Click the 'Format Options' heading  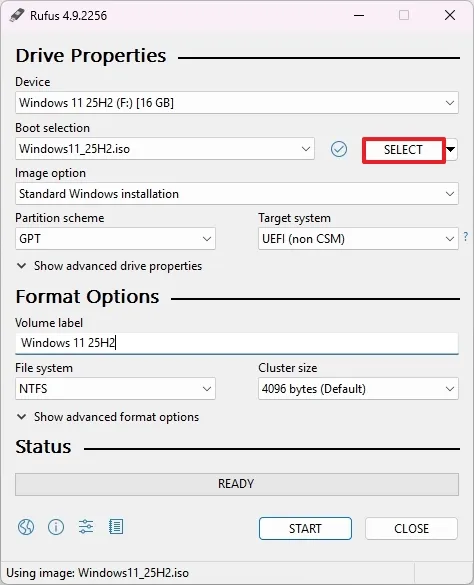87,297
